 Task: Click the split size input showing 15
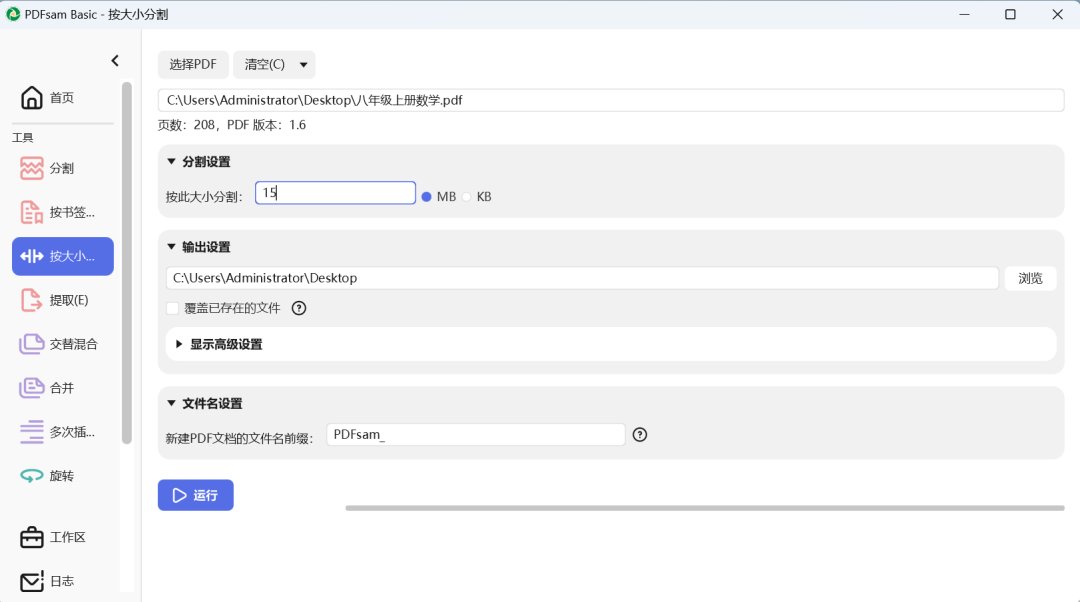pyautogui.click(x=335, y=193)
